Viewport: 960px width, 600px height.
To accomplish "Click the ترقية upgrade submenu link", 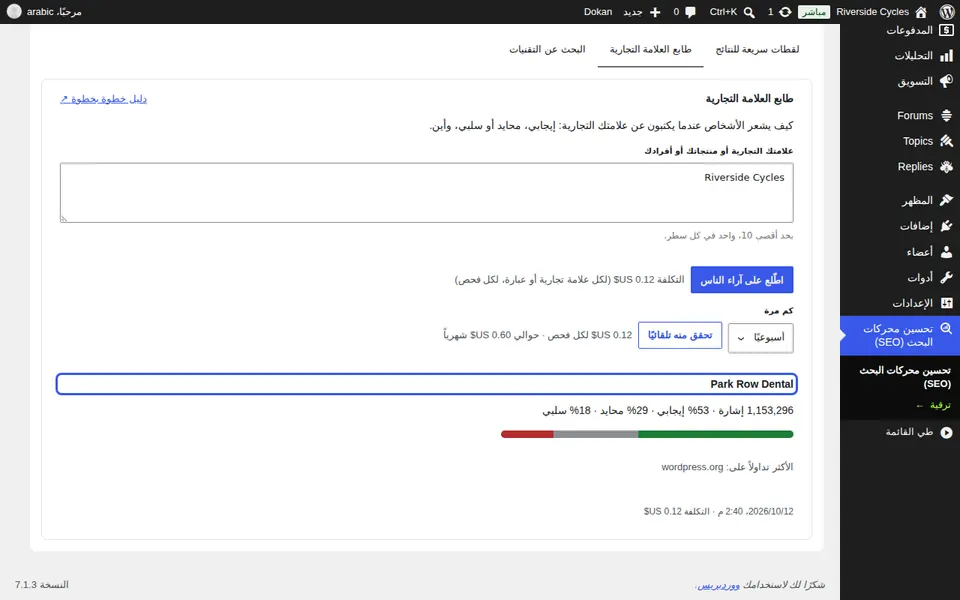I will click(934, 405).
